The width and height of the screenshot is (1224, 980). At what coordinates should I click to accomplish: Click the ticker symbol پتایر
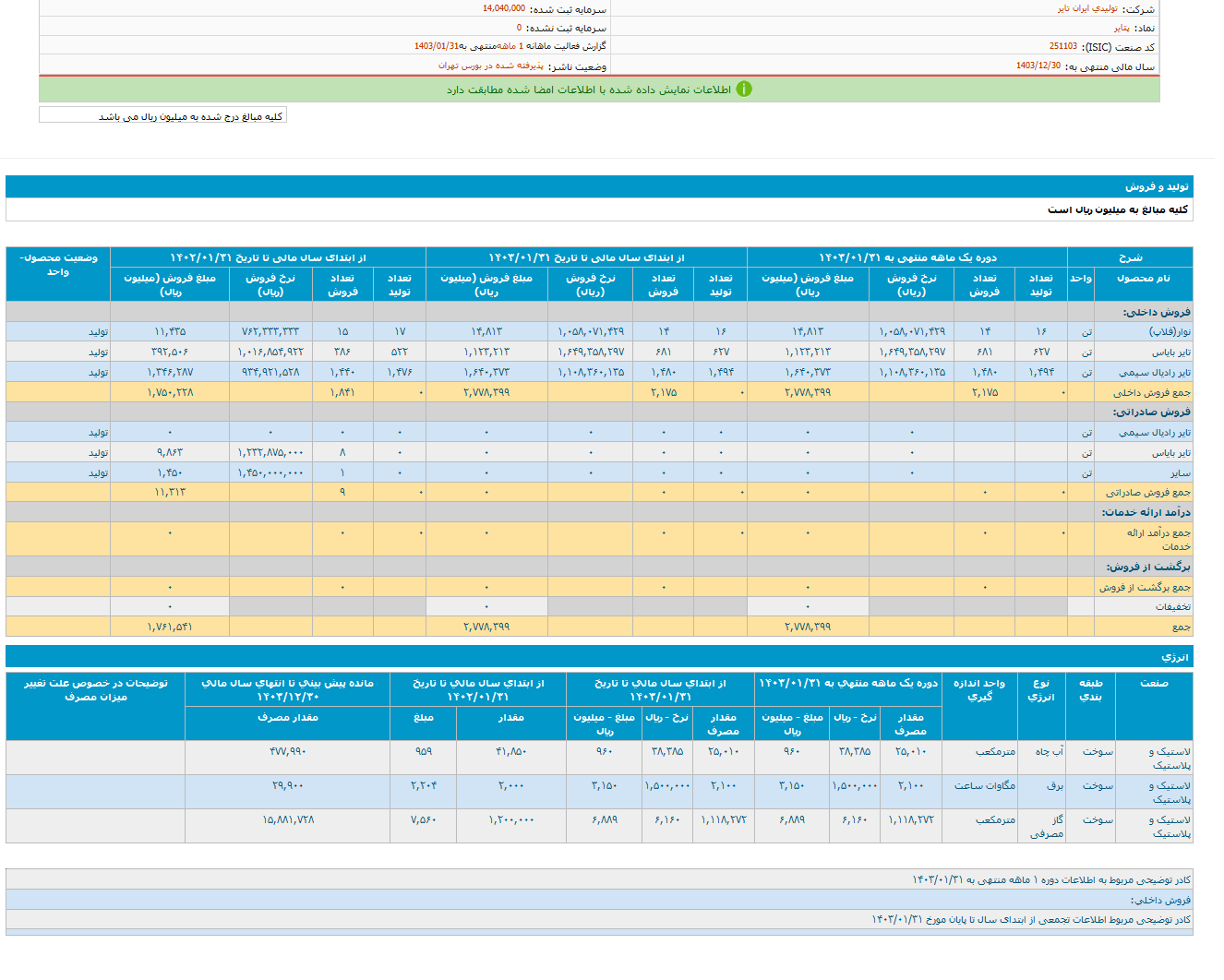pyautogui.click(x=1121, y=29)
